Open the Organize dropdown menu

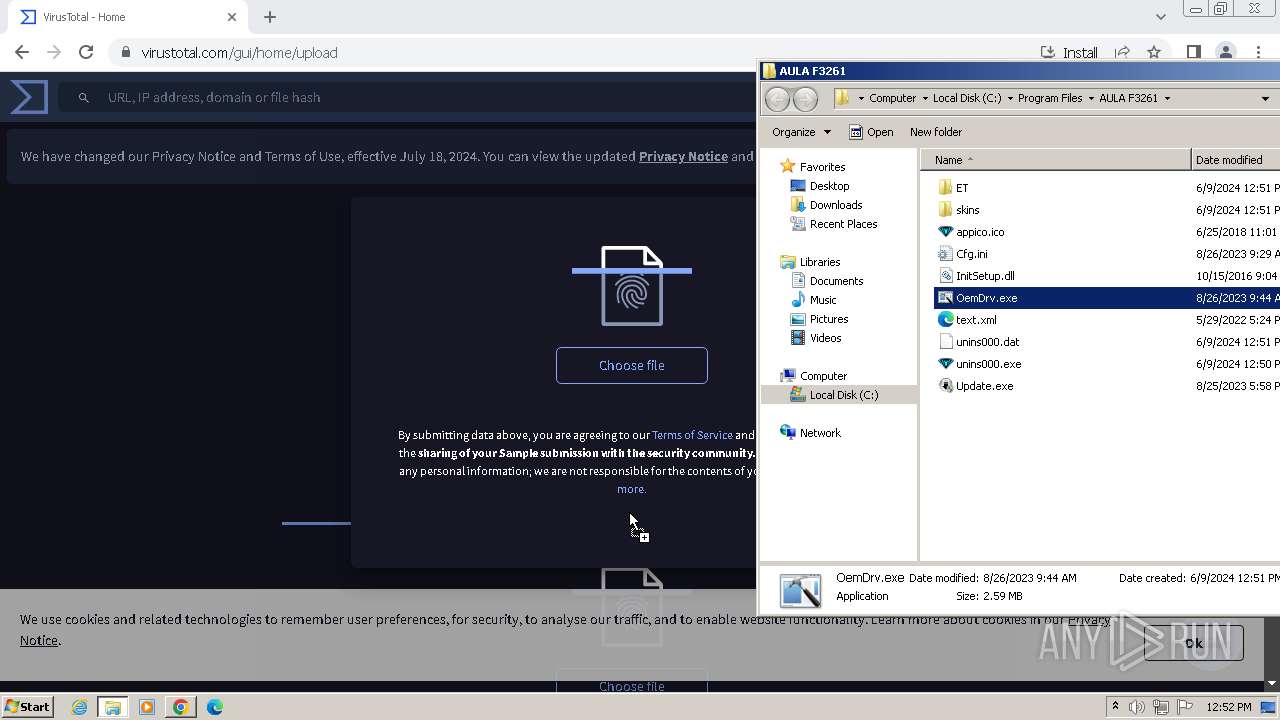point(801,132)
